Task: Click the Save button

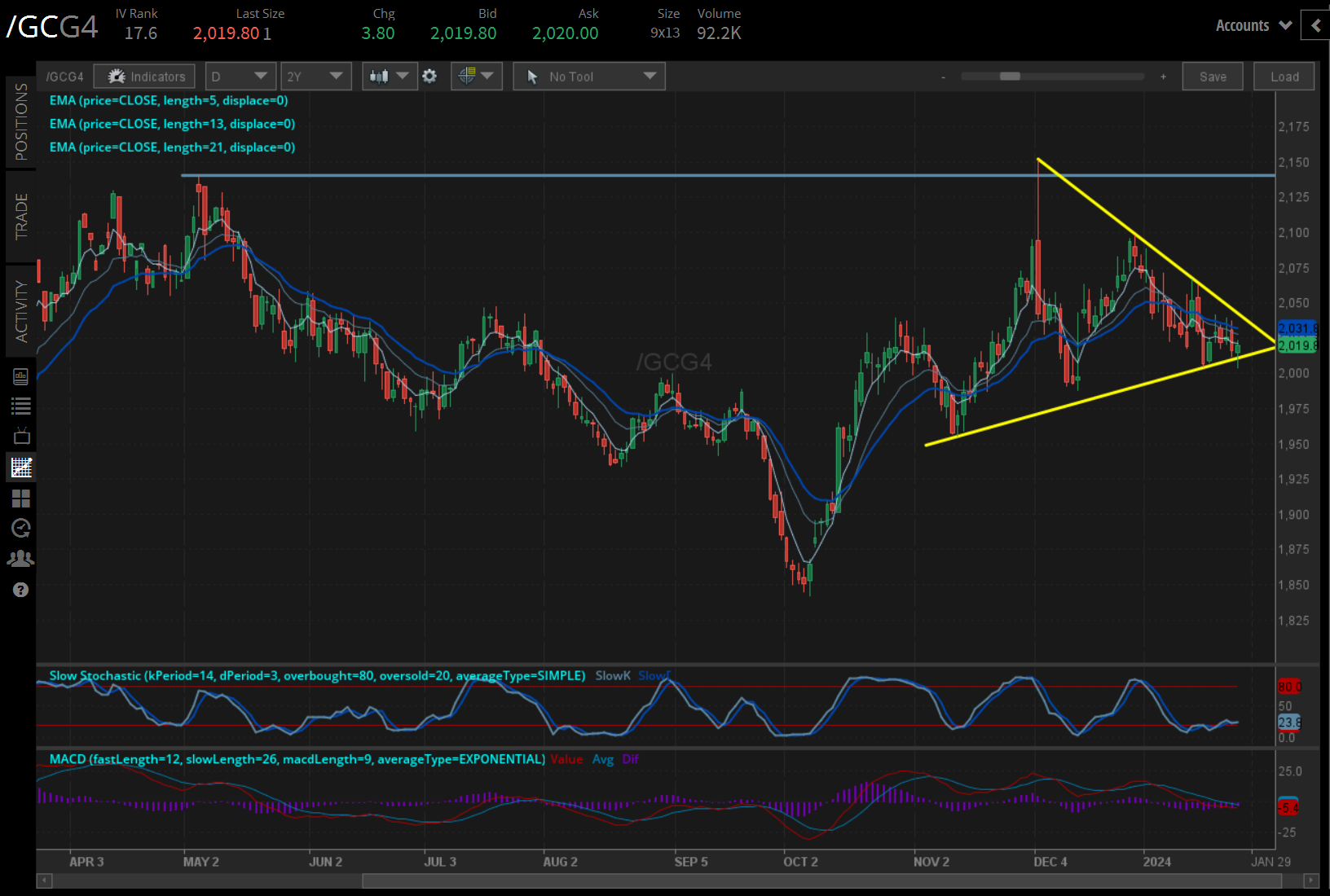Action: (1212, 77)
